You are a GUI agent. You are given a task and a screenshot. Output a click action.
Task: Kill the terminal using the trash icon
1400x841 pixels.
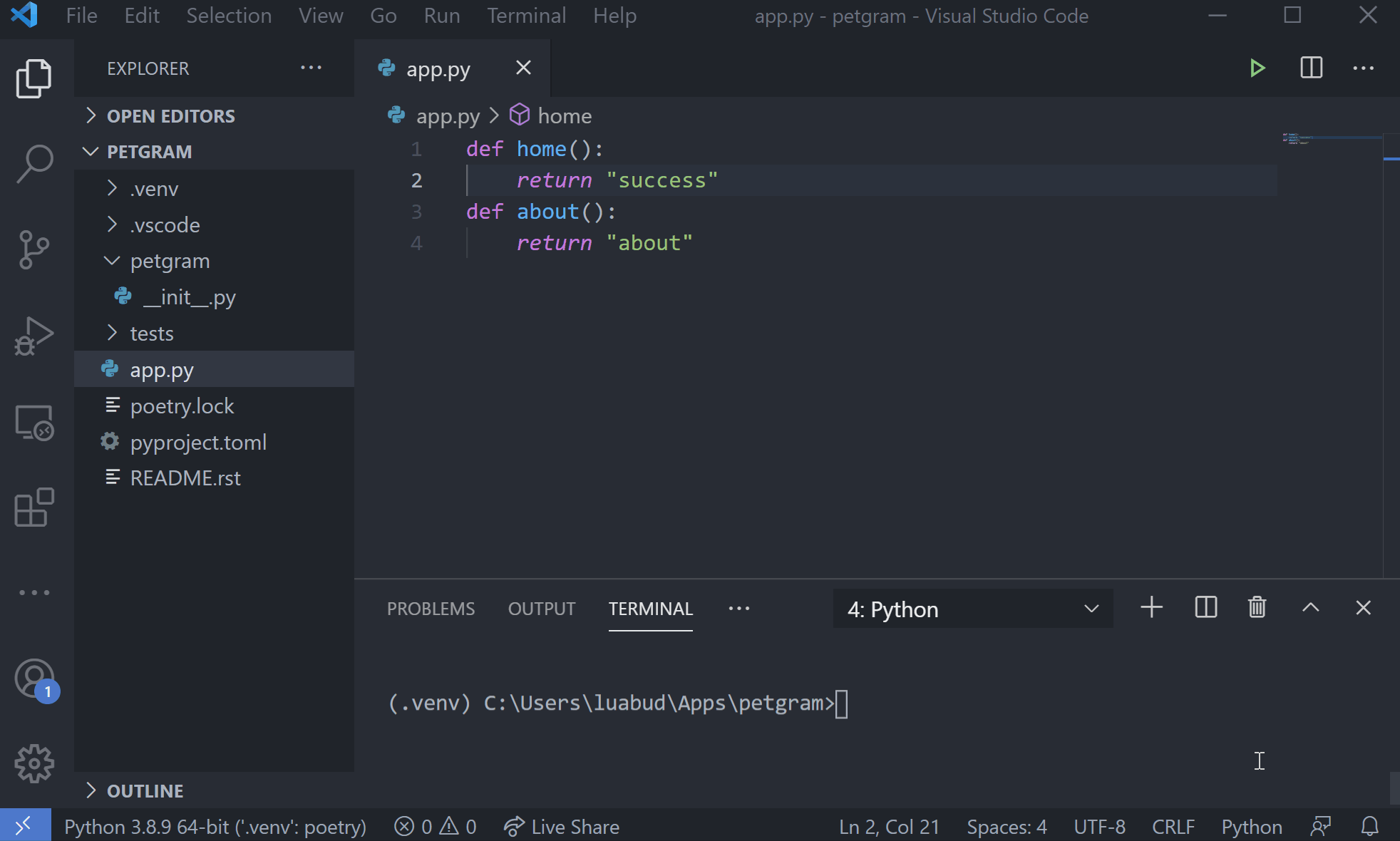pos(1257,607)
